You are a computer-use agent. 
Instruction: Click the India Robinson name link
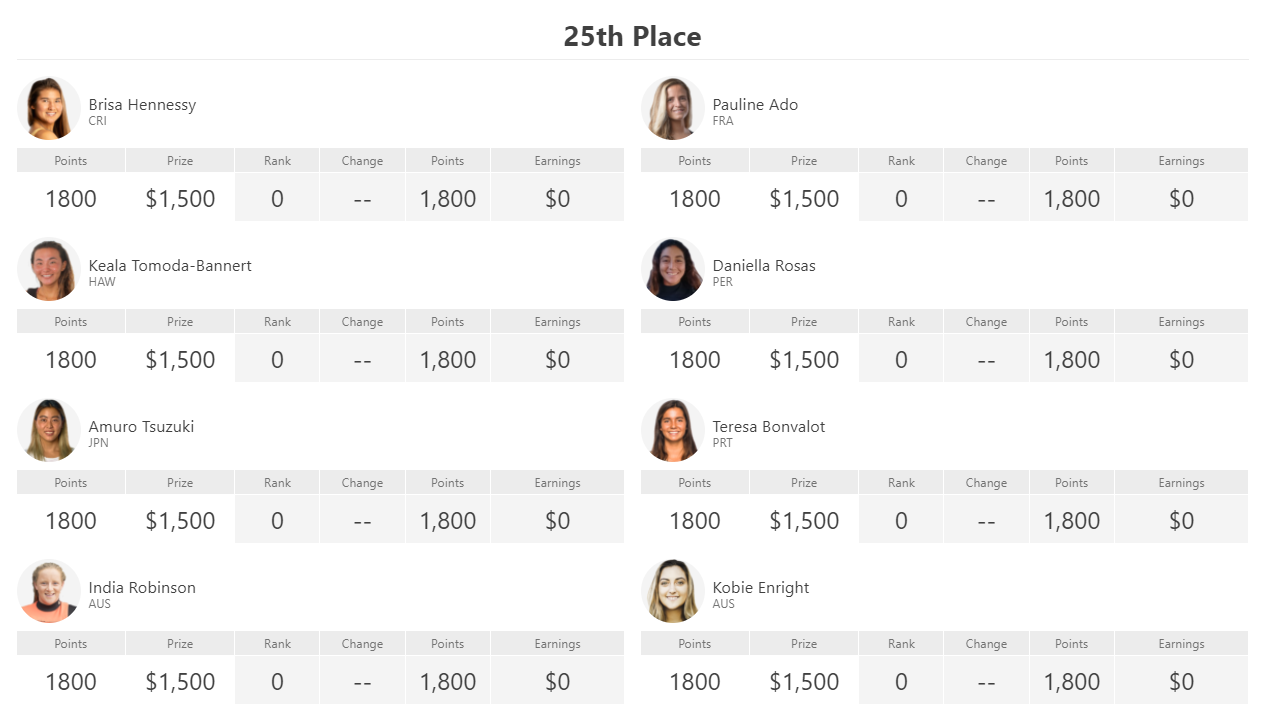click(x=142, y=588)
